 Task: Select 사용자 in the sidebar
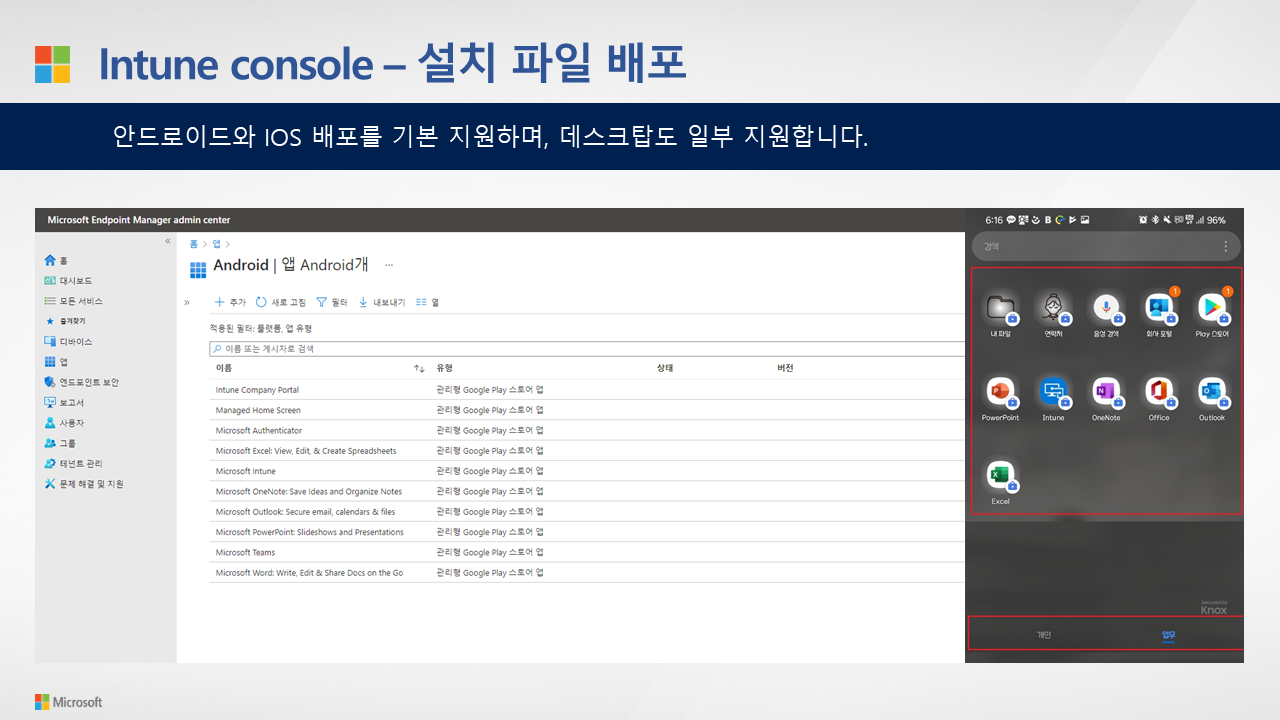(x=65, y=423)
